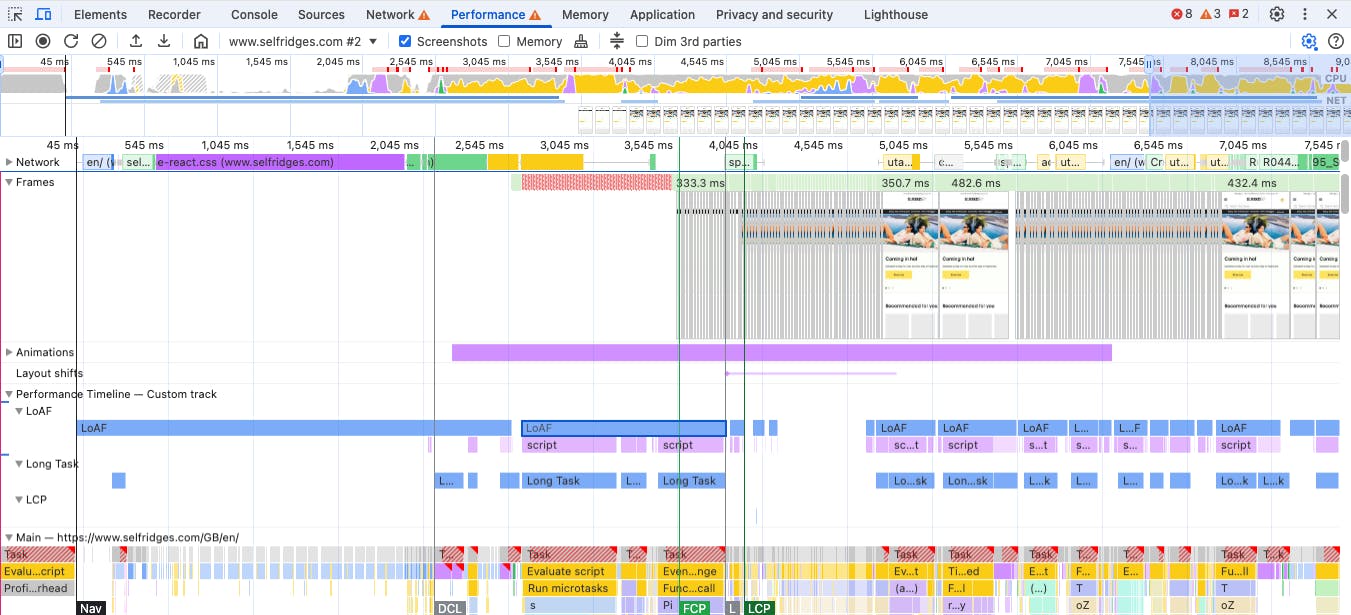Screen dimensions: 1351x615
Task: Return to the live metrics home view
Action: [x=199, y=41]
